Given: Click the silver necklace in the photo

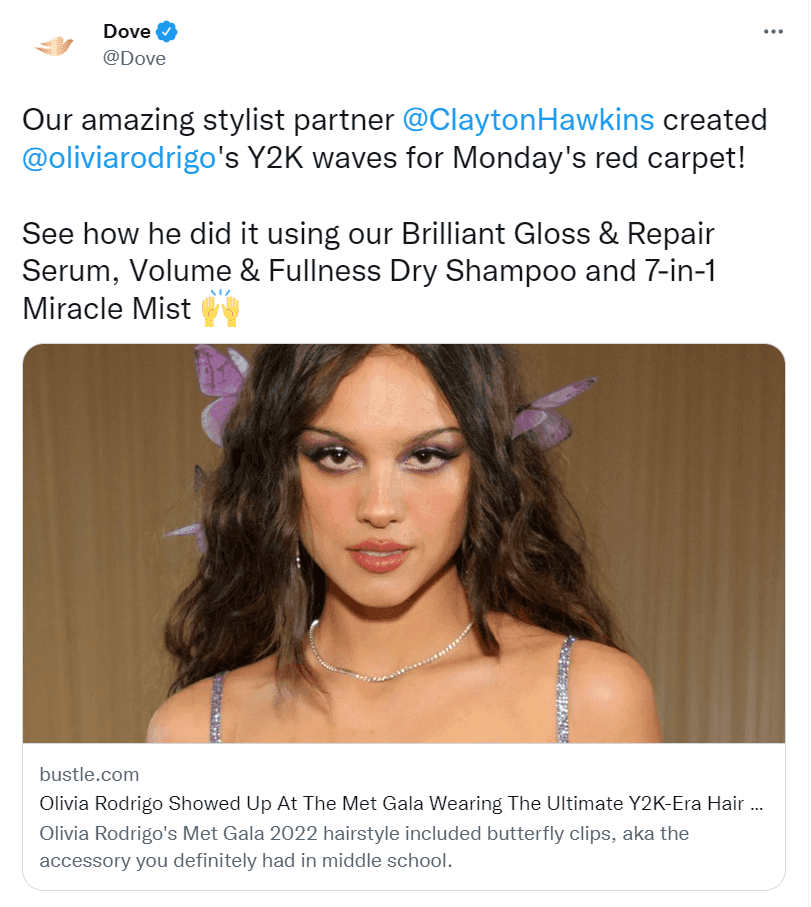Looking at the screenshot, I should click(390, 649).
